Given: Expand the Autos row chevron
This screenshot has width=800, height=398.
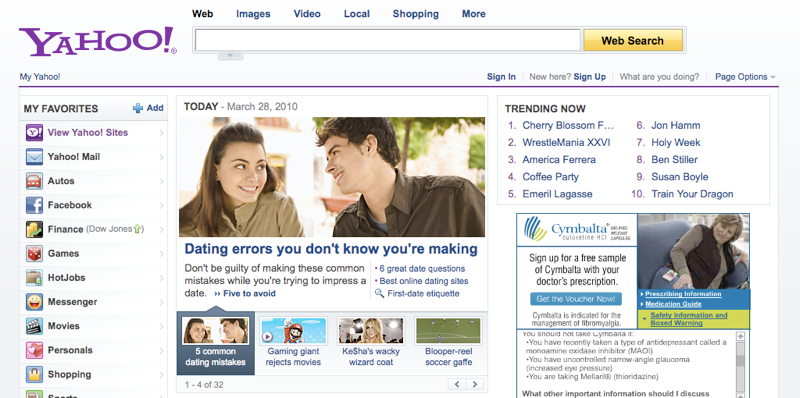Looking at the screenshot, I should [161, 181].
